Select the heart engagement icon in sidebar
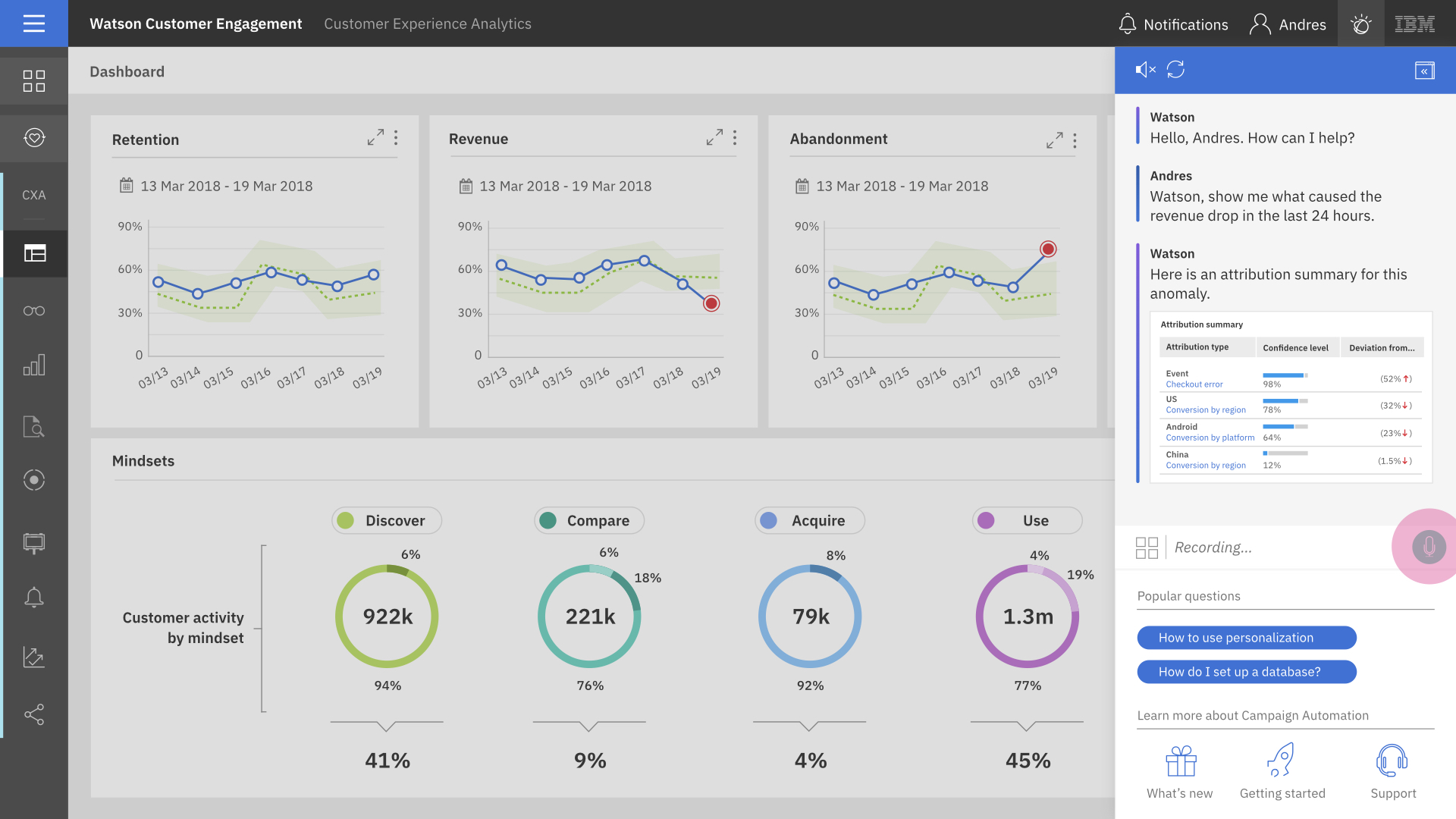 pos(34,138)
